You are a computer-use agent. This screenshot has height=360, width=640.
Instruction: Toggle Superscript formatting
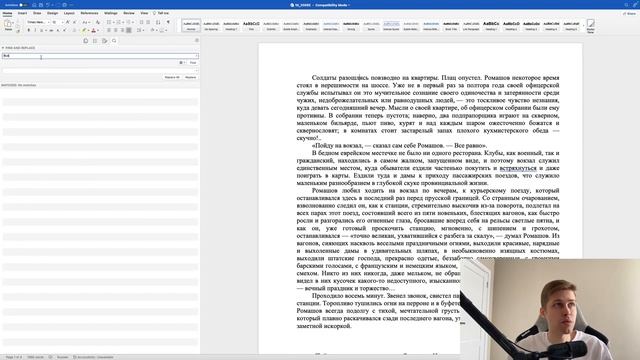[64, 30]
